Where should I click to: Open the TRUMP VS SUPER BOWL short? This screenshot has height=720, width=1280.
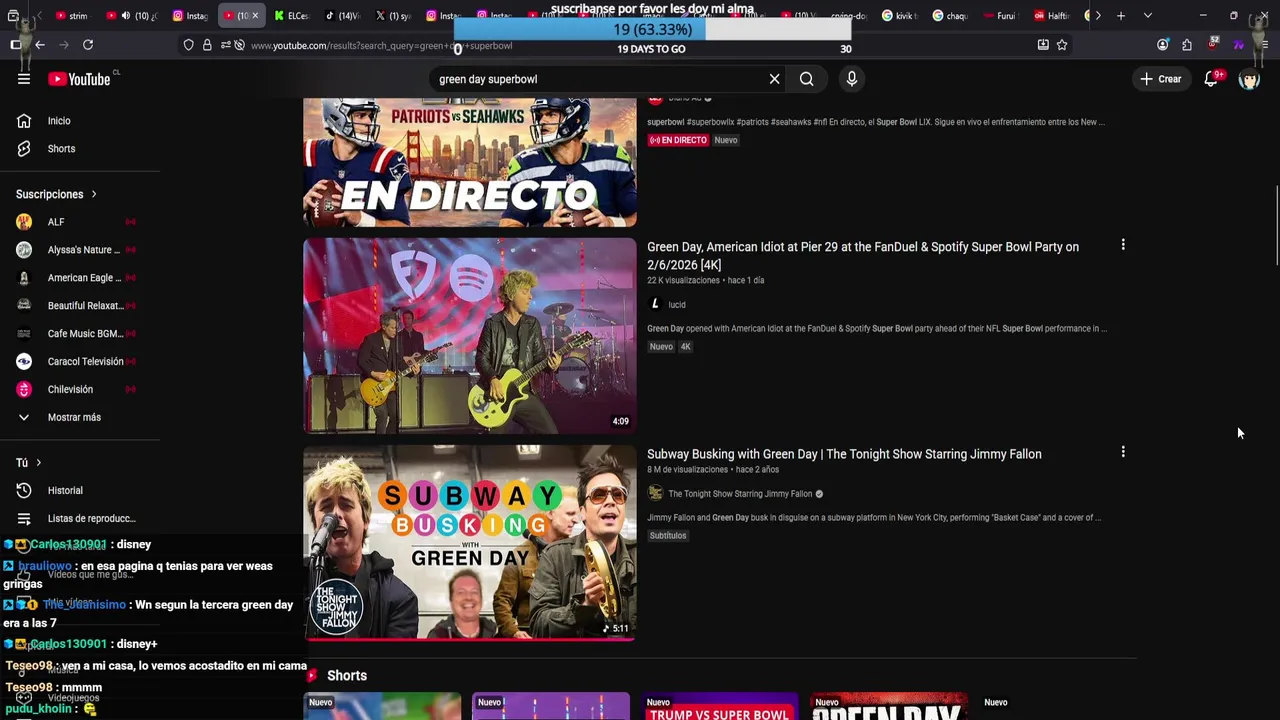click(x=720, y=706)
